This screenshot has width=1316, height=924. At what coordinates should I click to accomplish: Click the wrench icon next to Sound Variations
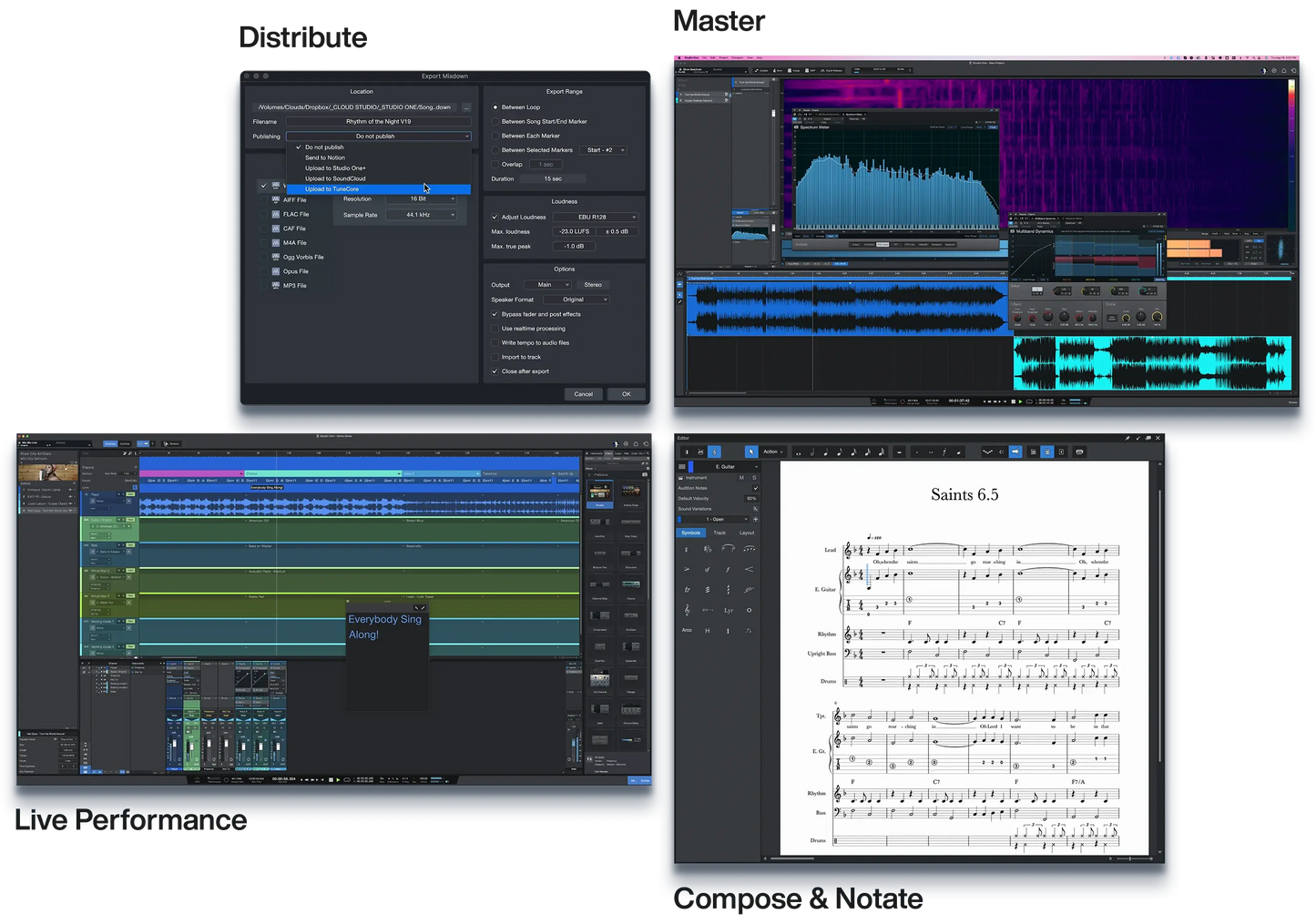click(x=756, y=509)
